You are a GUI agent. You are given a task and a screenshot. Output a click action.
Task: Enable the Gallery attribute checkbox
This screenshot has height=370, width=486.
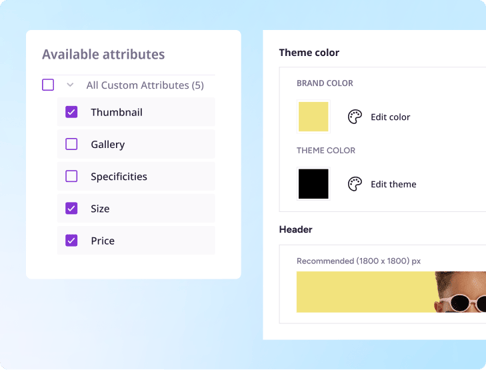tap(71, 144)
